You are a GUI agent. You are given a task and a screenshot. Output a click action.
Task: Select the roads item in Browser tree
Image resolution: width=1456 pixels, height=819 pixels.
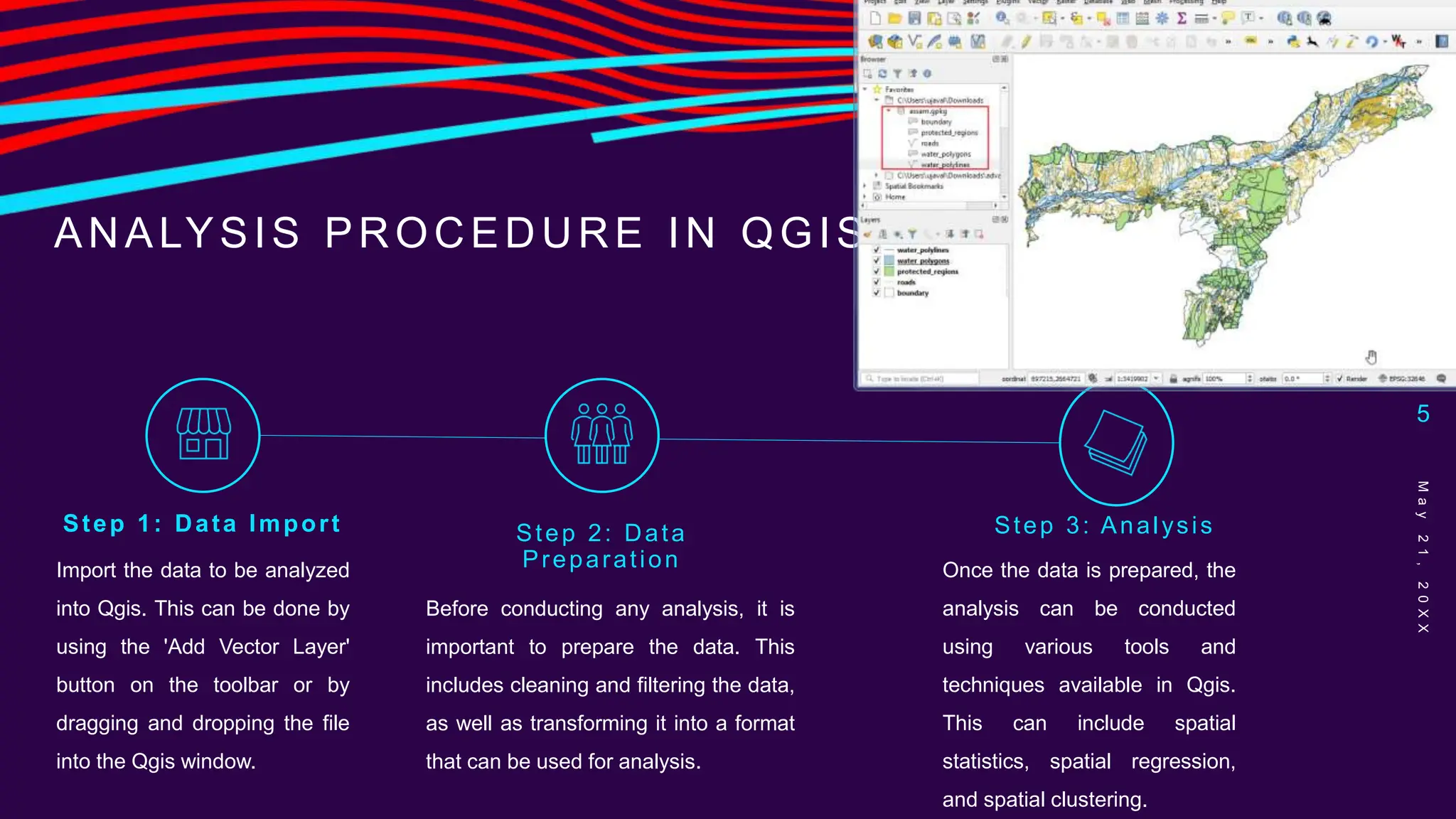(x=930, y=143)
